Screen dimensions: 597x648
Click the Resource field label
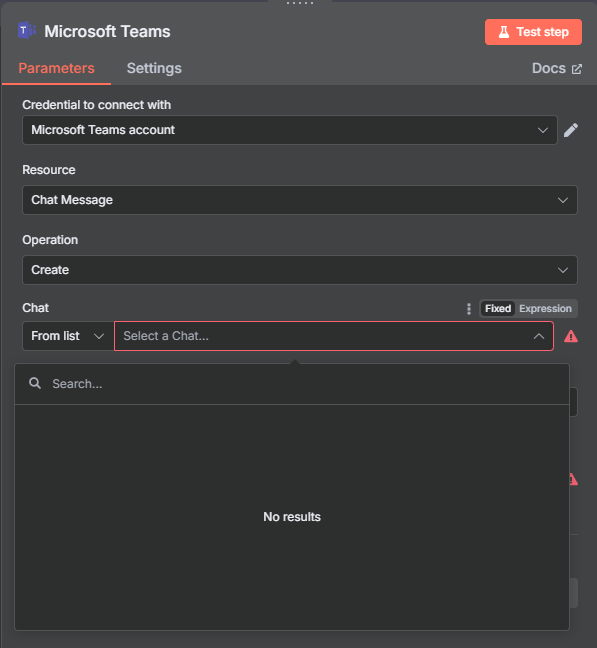[x=49, y=170]
